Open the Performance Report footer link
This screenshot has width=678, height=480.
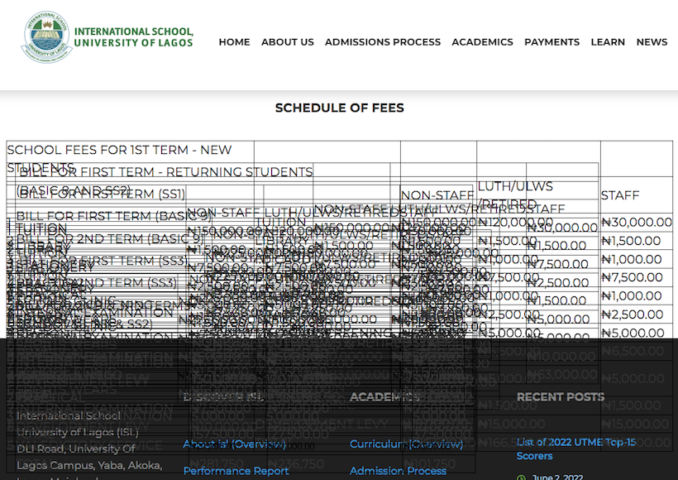tap(236, 471)
